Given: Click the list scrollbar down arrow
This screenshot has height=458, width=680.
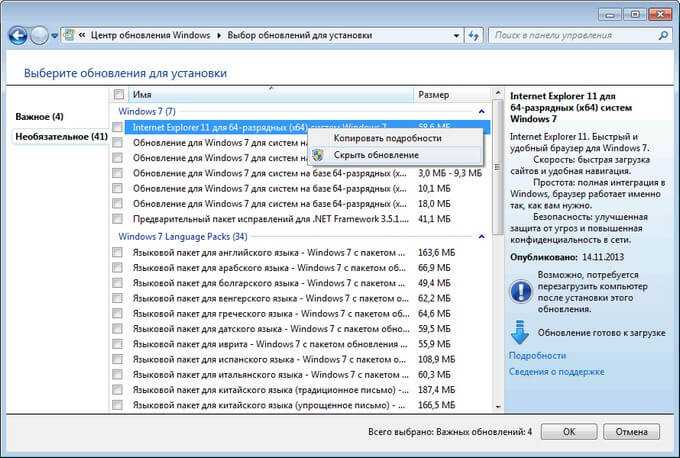Looking at the screenshot, I should coord(498,406).
